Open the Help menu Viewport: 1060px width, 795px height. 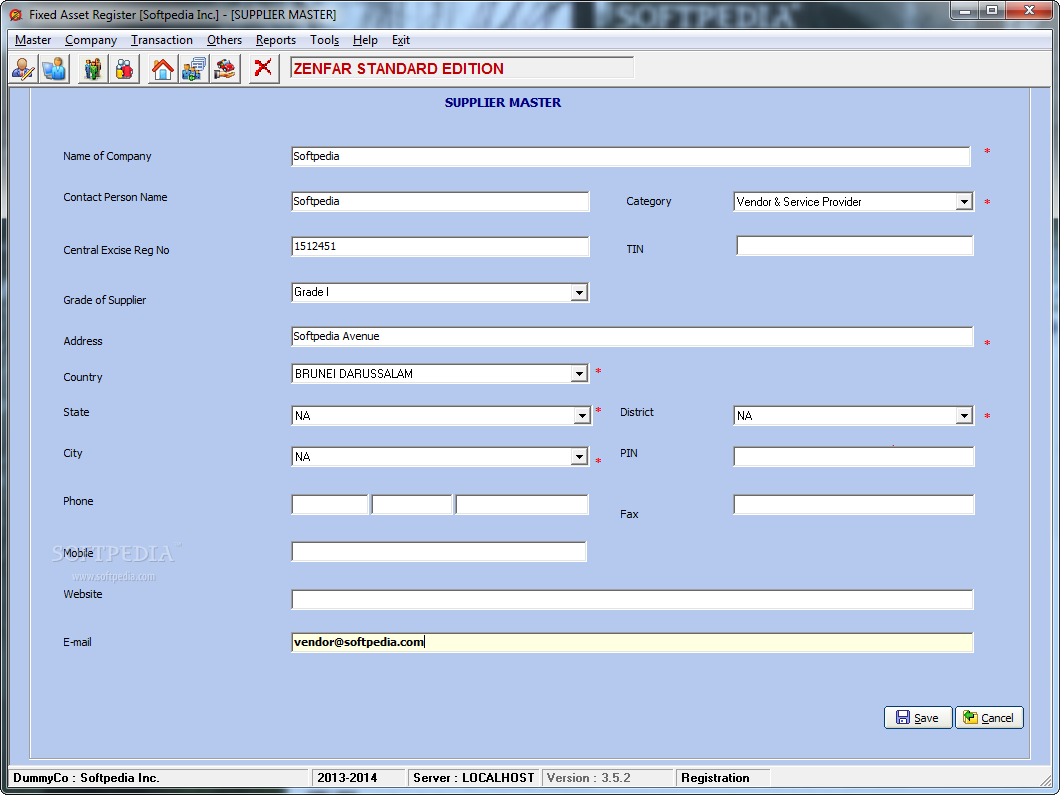click(x=365, y=40)
